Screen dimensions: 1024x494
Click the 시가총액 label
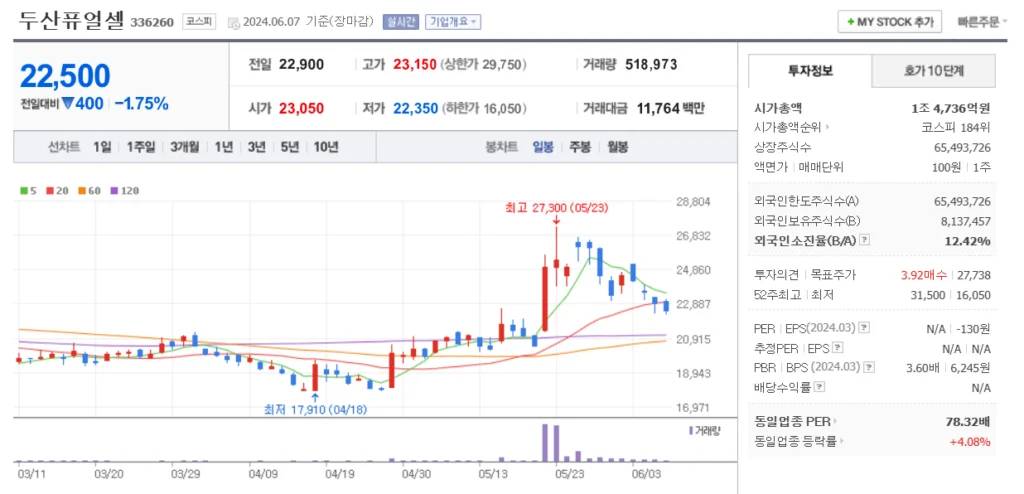coord(777,108)
